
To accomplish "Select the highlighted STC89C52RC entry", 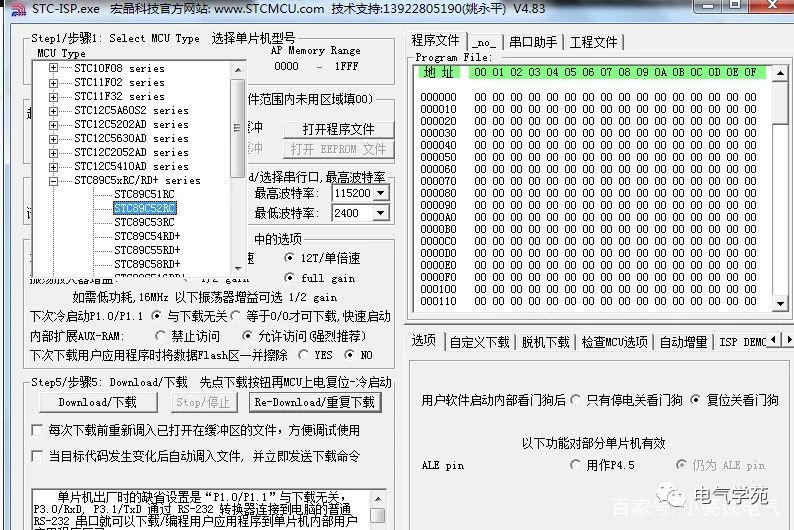I will pos(145,208).
